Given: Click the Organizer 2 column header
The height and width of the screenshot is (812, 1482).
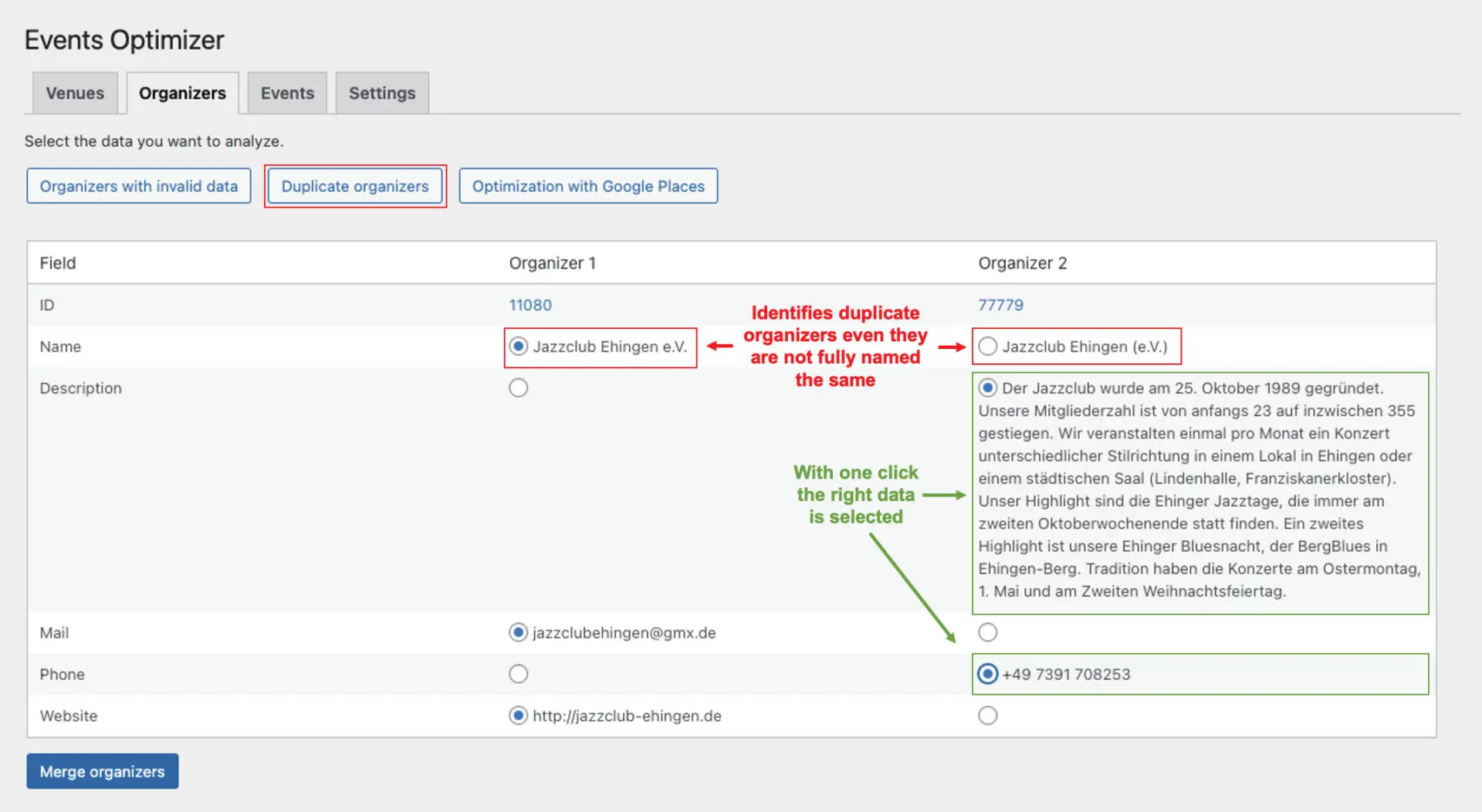Looking at the screenshot, I should tap(1023, 263).
